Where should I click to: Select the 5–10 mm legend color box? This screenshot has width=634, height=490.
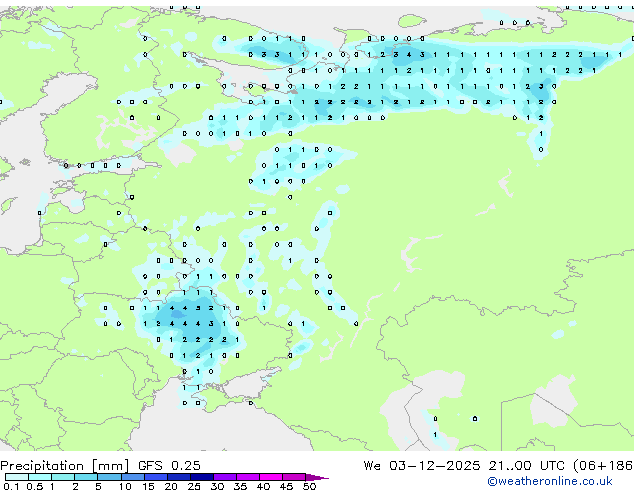point(109,477)
